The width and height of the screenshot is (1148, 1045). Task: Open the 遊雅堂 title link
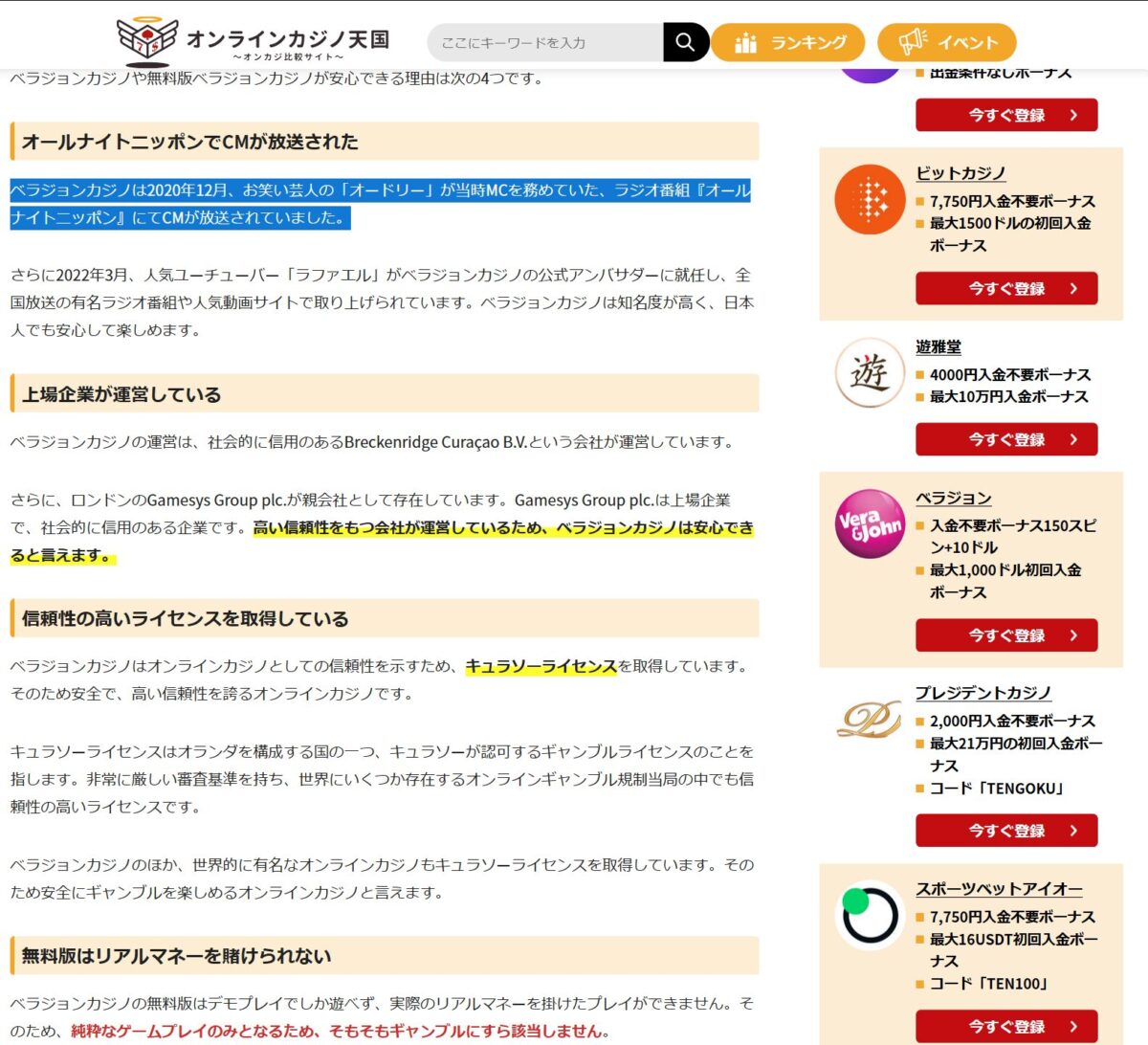(938, 347)
